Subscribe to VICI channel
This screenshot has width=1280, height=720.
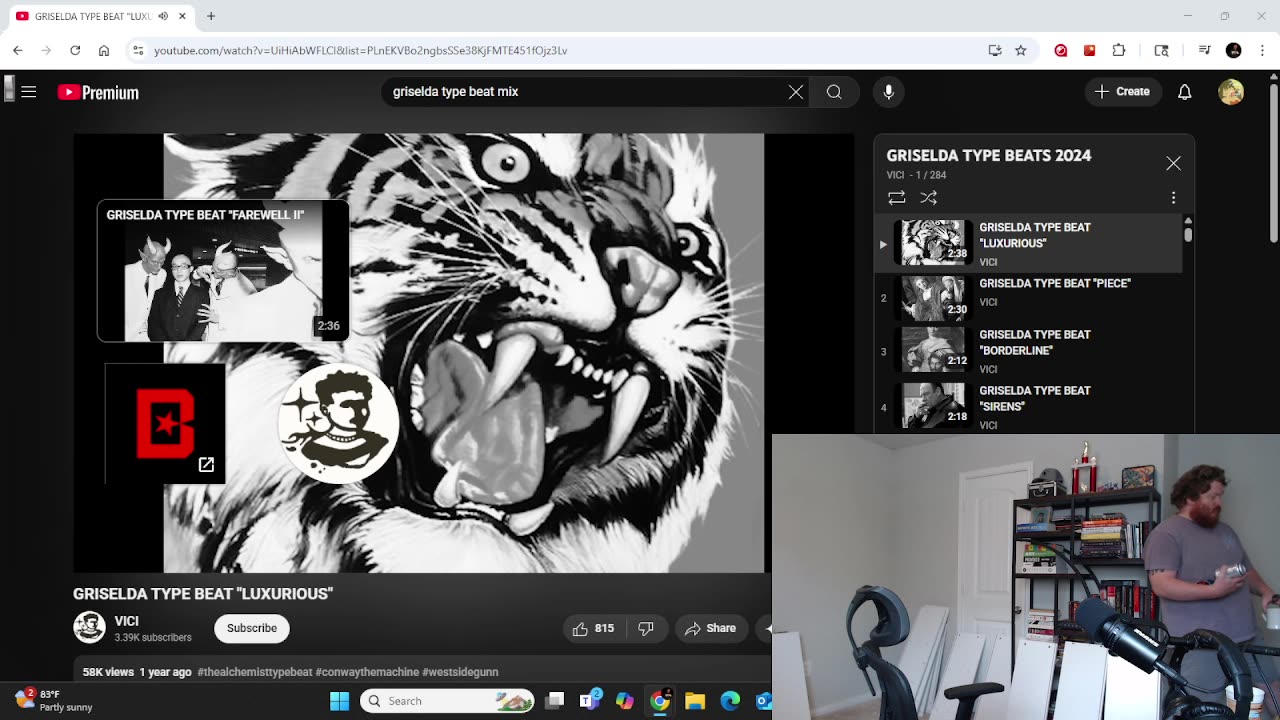[x=252, y=628]
